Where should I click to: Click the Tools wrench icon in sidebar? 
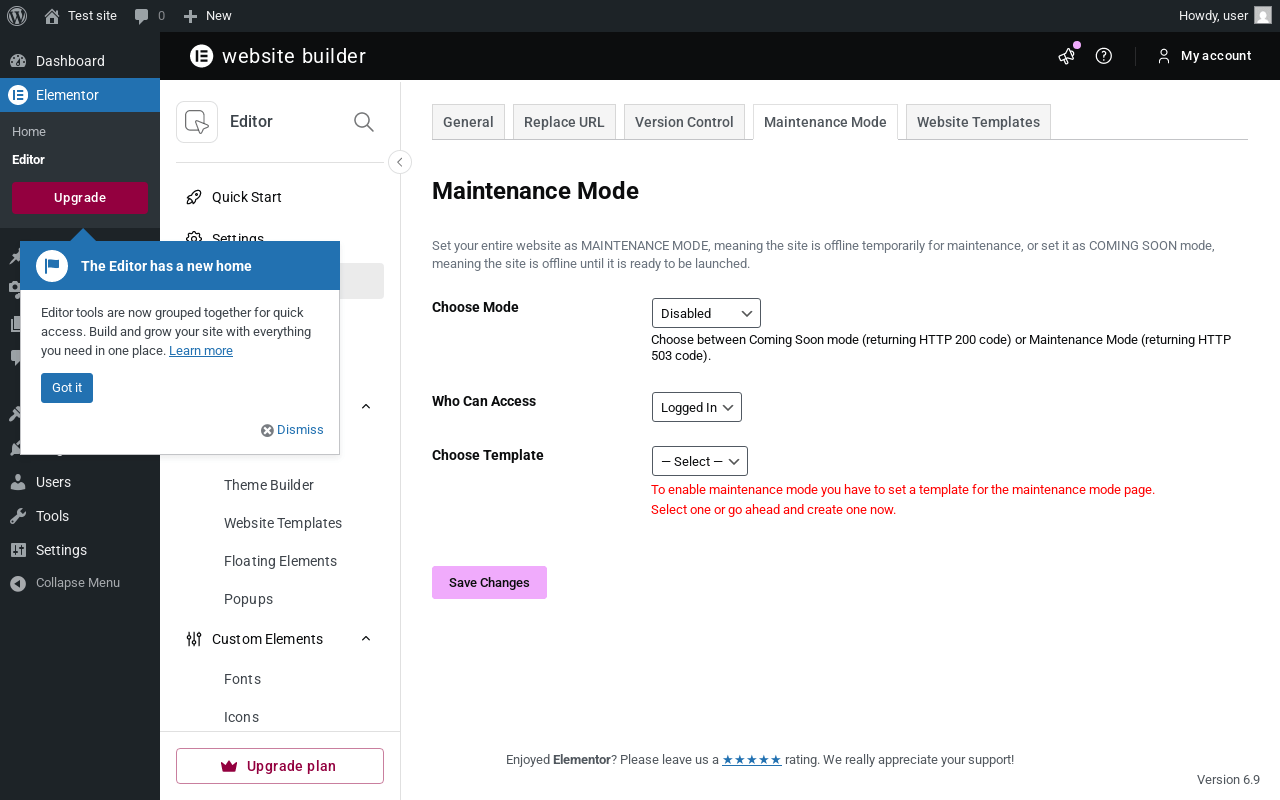[x=18, y=516]
